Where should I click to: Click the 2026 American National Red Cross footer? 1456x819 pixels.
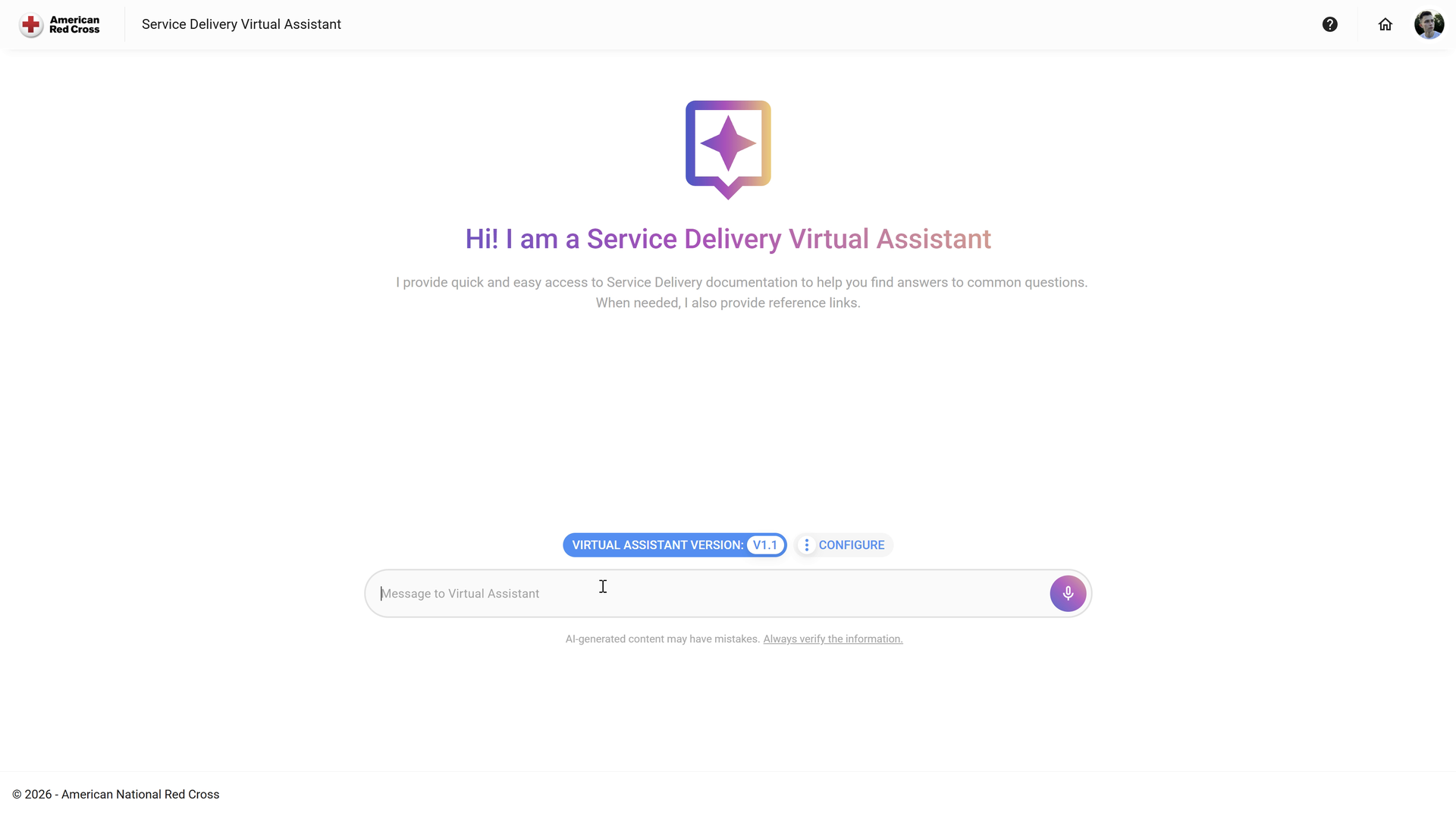point(115,794)
